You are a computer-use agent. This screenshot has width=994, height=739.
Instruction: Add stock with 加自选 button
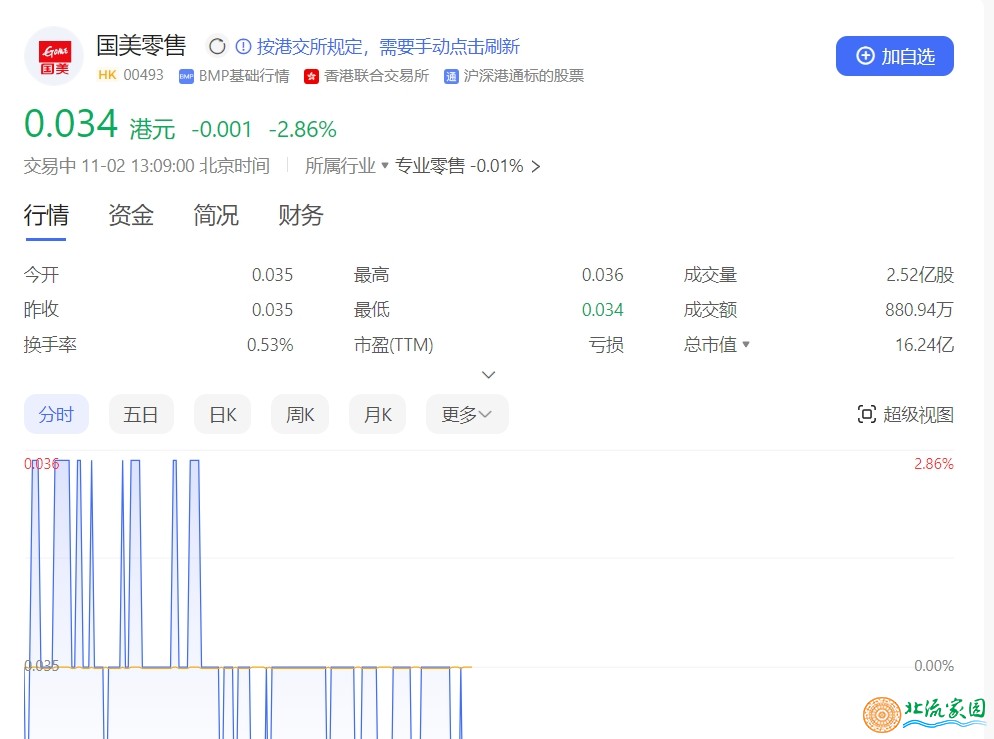click(894, 56)
